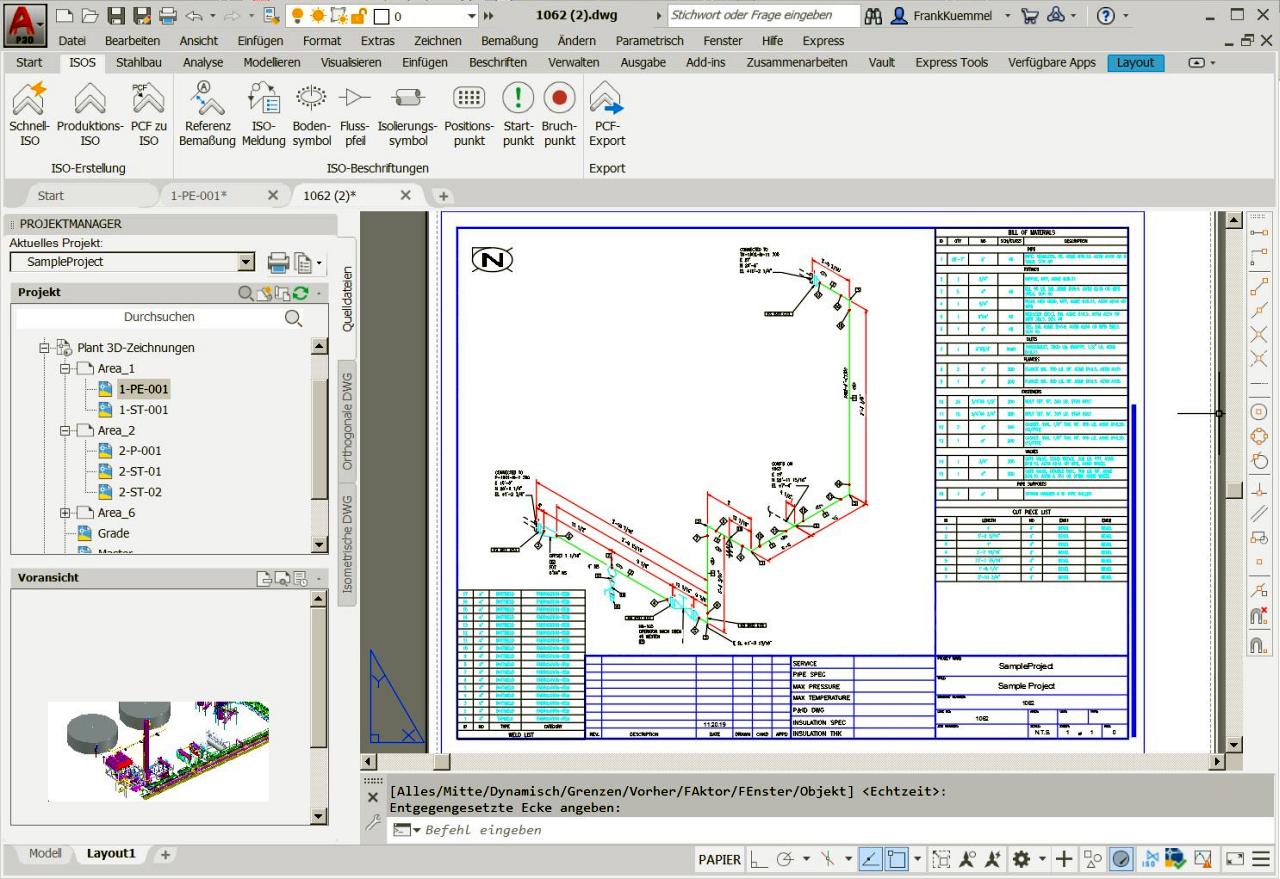Toggle hardware acceleration circle icon
Image resolution: width=1280 pixels, height=879 pixels.
(1122, 858)
